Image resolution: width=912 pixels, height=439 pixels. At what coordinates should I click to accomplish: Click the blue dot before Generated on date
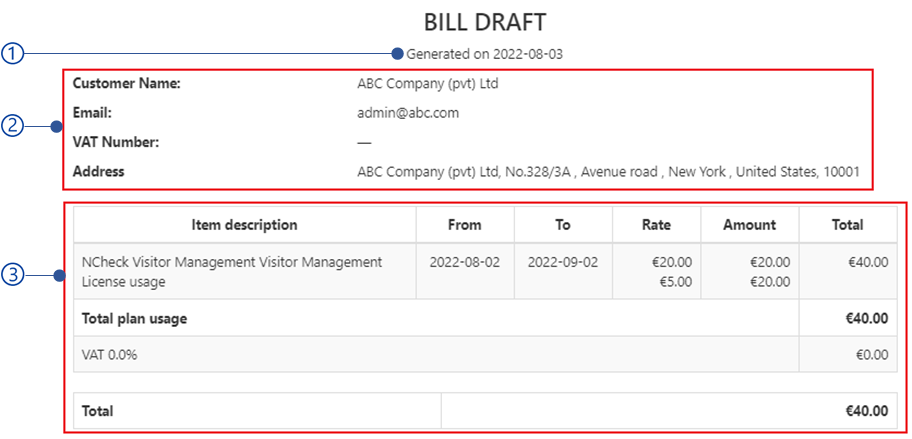(x=398, y=54)
